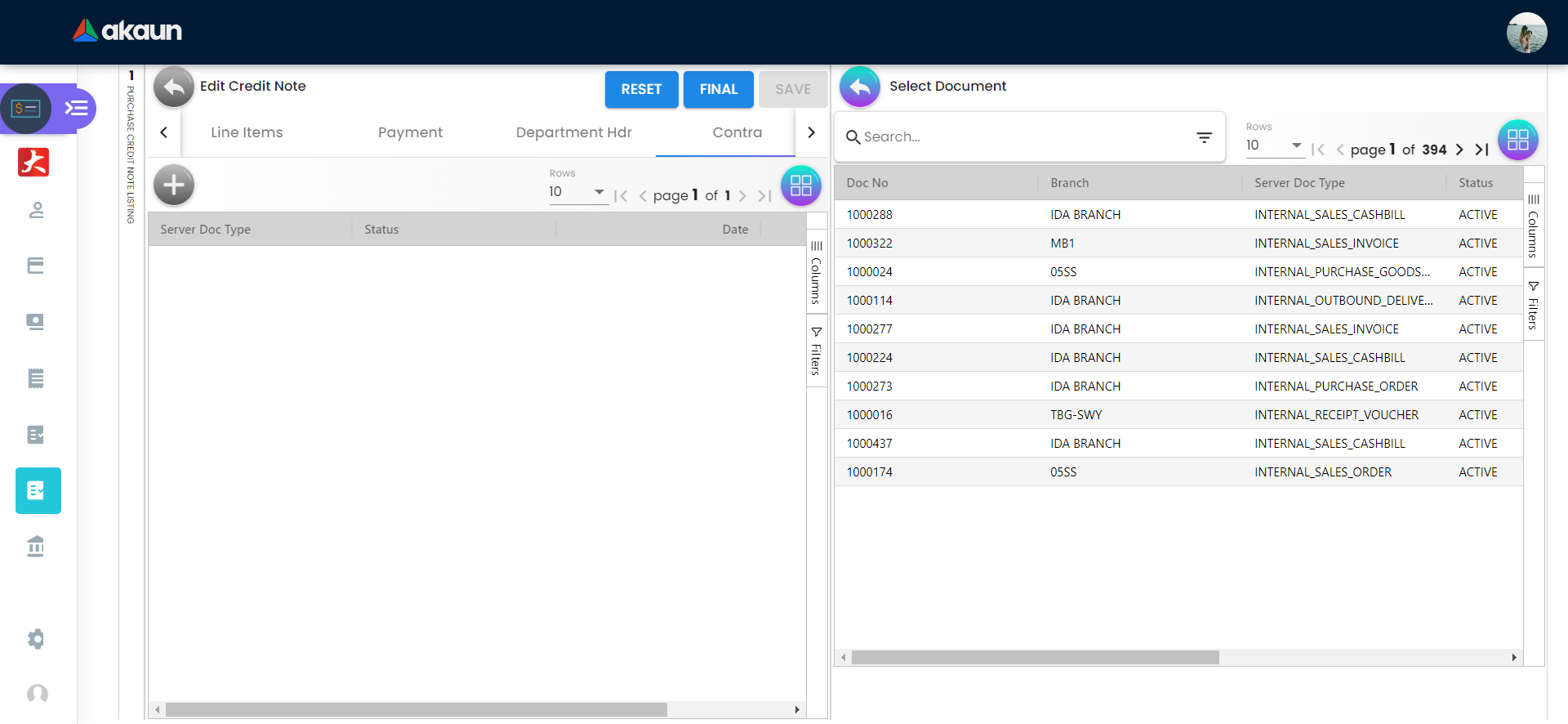Screen dimensions: 1568x724
Task: Click the search filter options icon
Action: [x=1204, y=137]
